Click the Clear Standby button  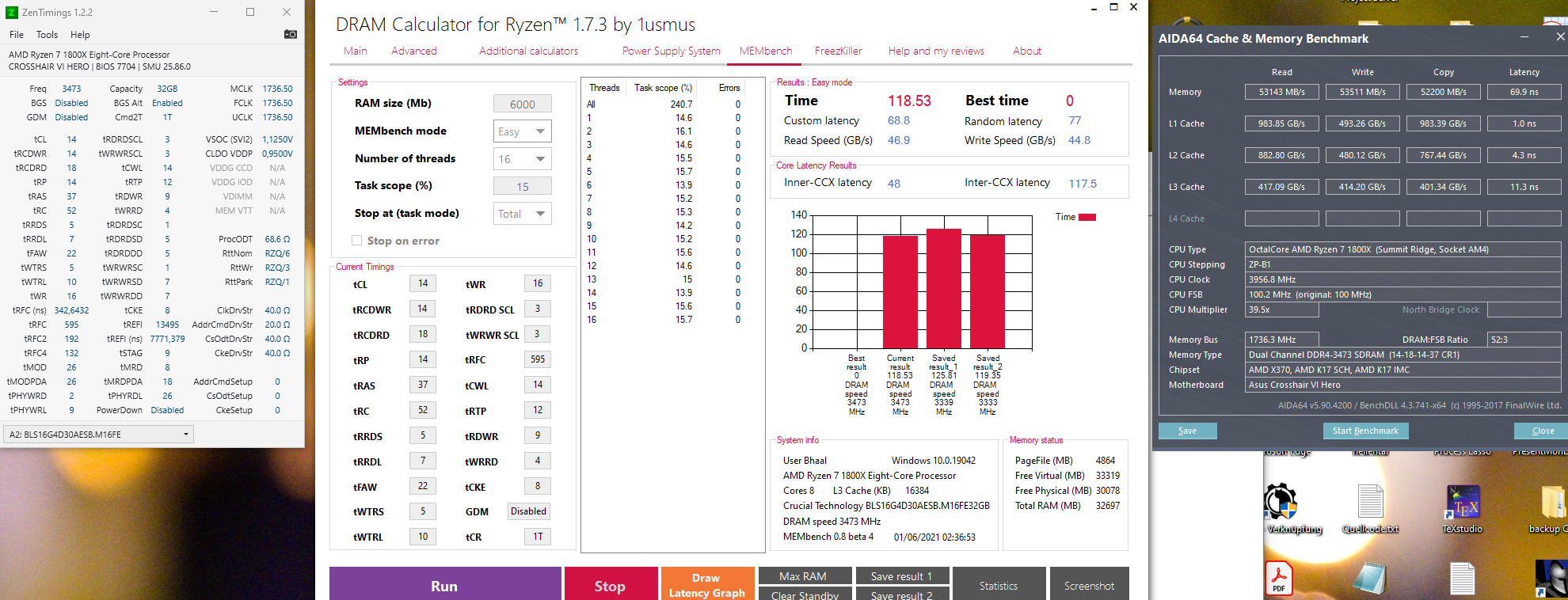[x=805, y=594]
